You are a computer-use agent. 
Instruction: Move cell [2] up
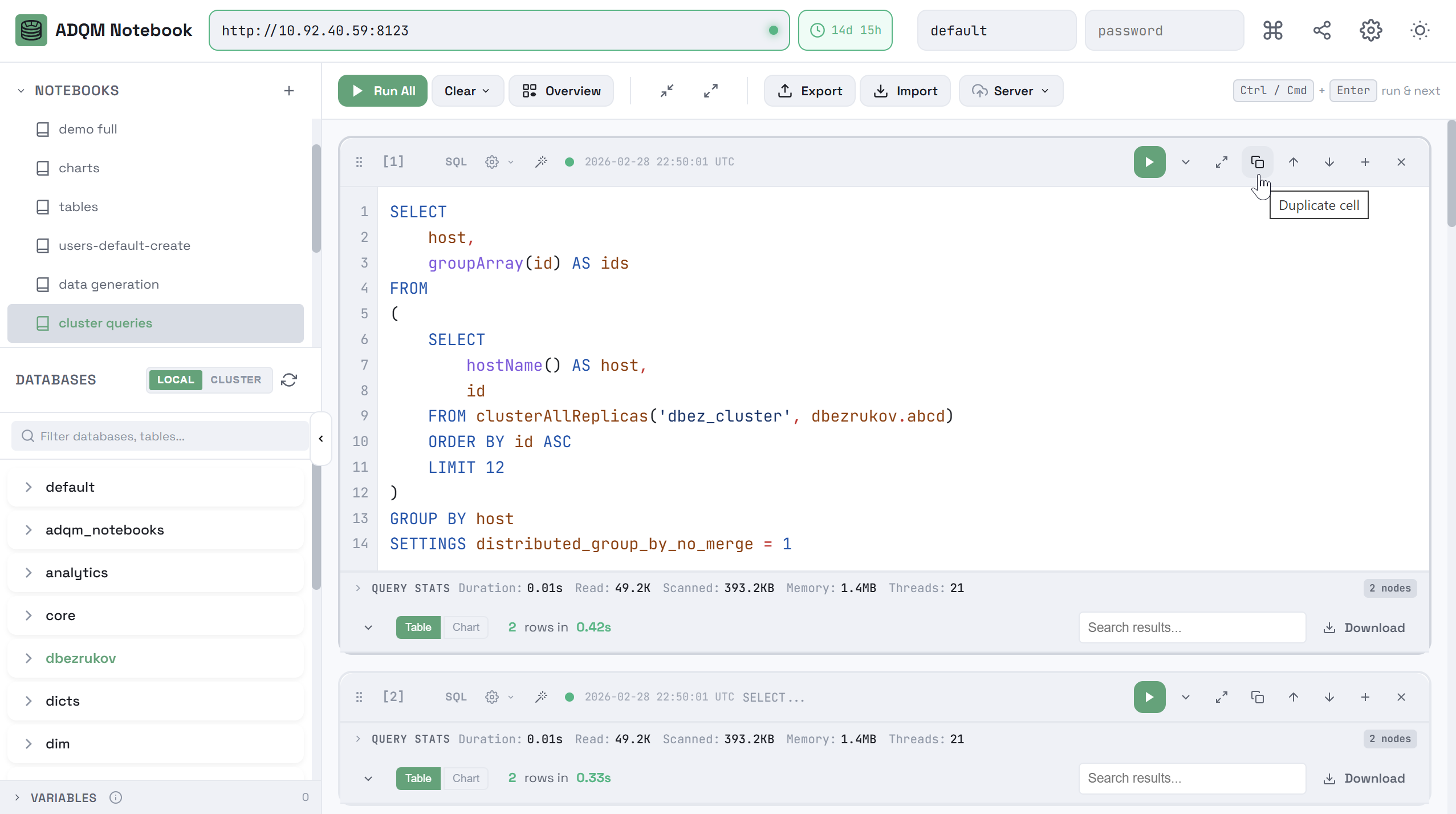[x=1293, y=697]
